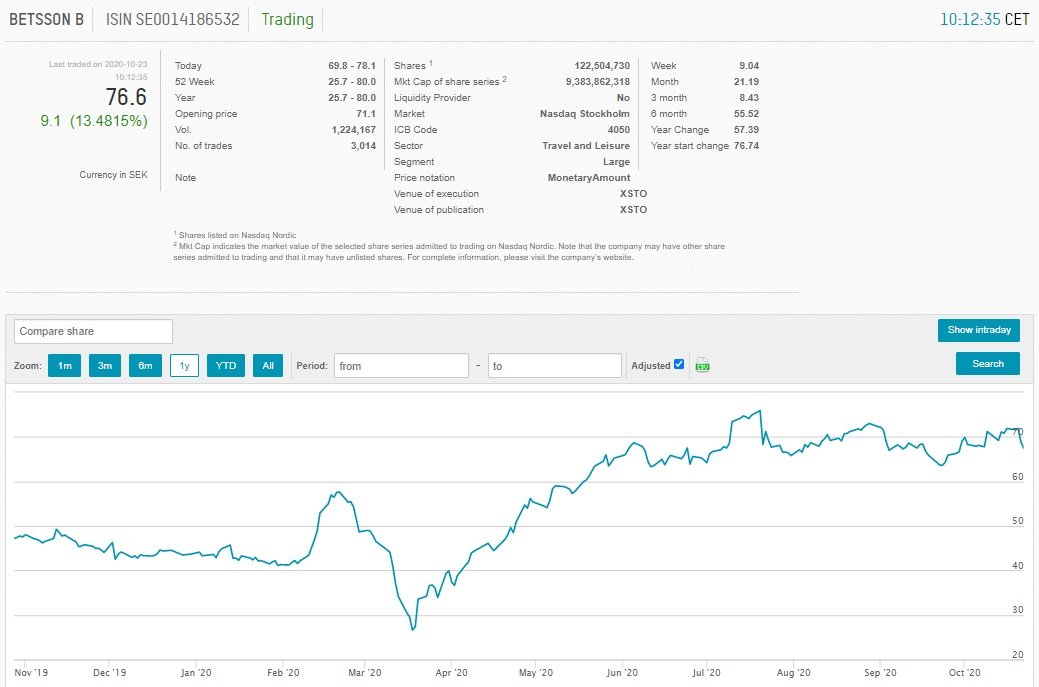Select the 1y zoom range
This screenshot has height=687, width=1039.
(x=185, y=366)
